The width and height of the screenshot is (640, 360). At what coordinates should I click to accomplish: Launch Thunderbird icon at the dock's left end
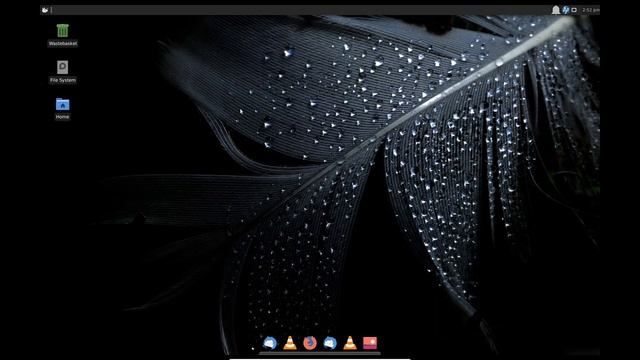coord(270,343)
